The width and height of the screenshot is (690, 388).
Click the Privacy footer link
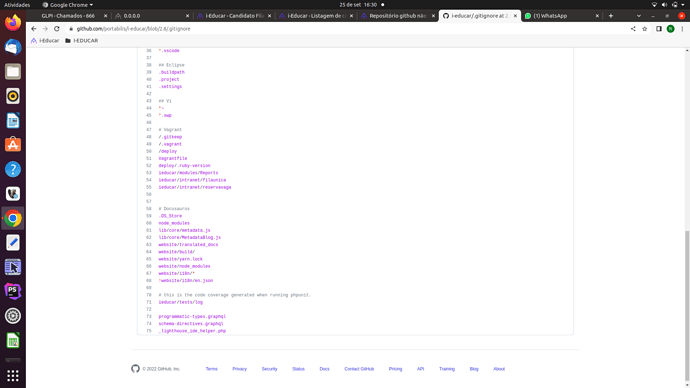pos(239,369)
